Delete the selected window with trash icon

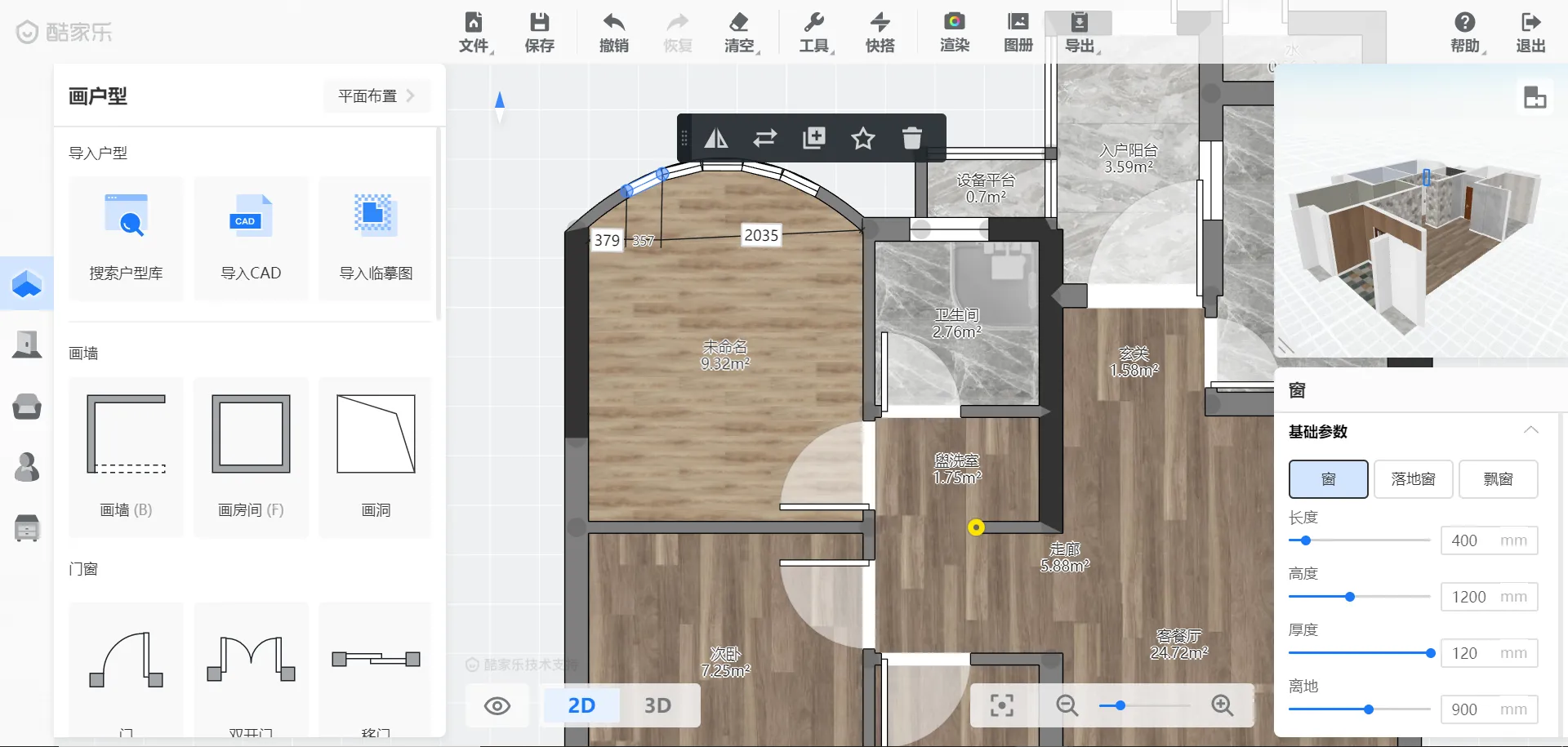point(911,139)
